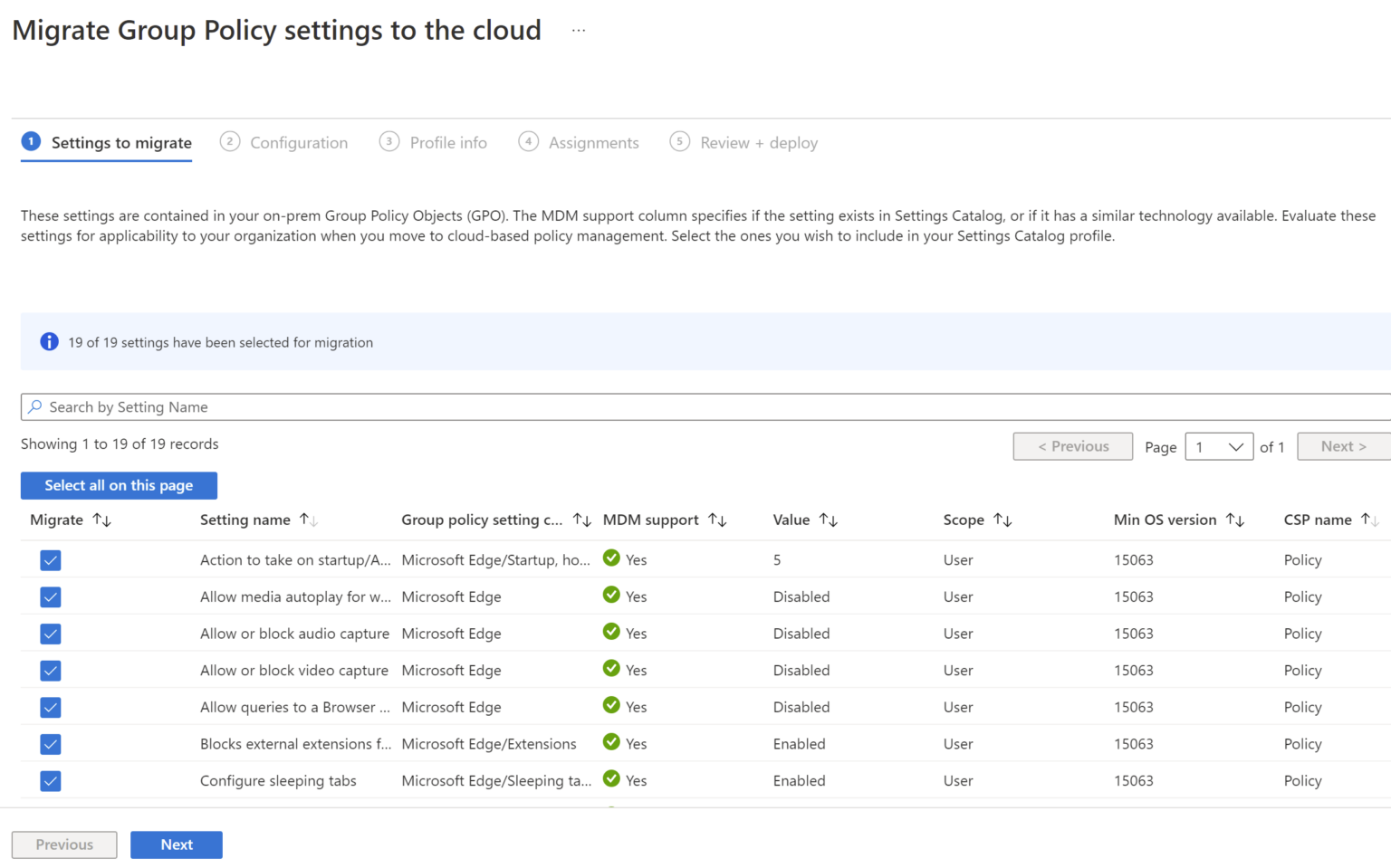
Task: Click the info icon in the selection banner
Action: point(49,341)
